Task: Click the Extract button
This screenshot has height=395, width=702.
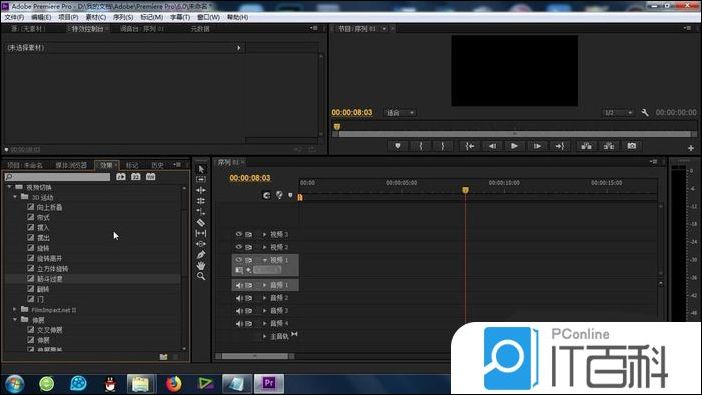Action: point(609,146)
